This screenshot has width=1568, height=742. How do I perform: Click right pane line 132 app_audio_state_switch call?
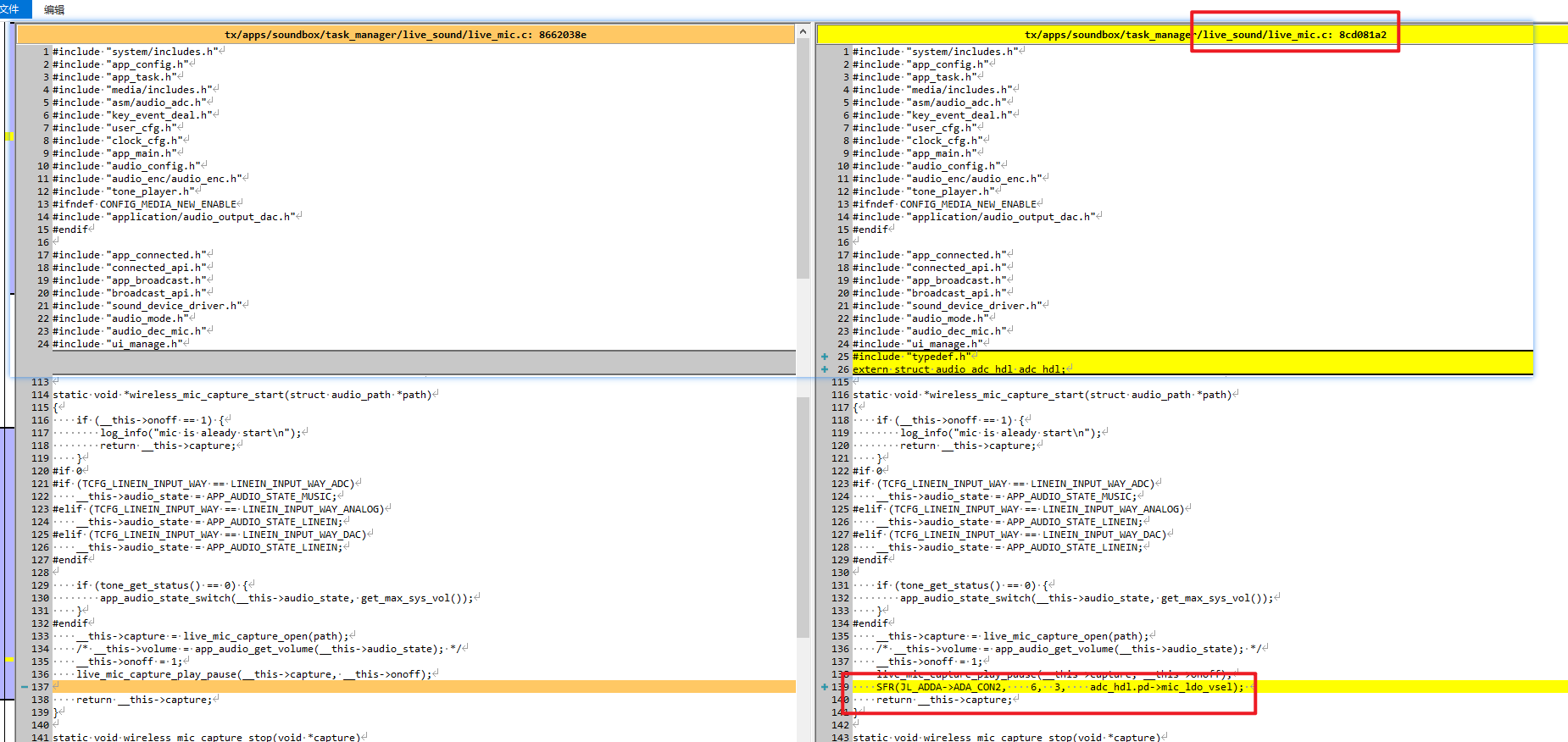1087,598
